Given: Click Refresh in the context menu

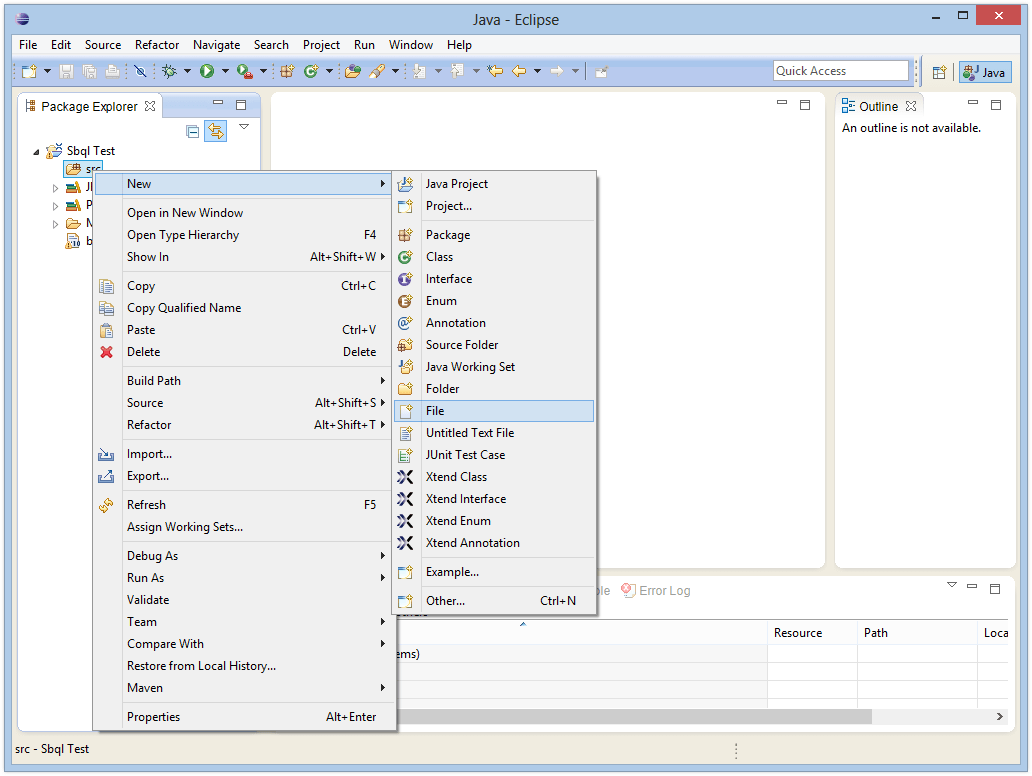Looking at the screenshot, I should tap(244, 505).
